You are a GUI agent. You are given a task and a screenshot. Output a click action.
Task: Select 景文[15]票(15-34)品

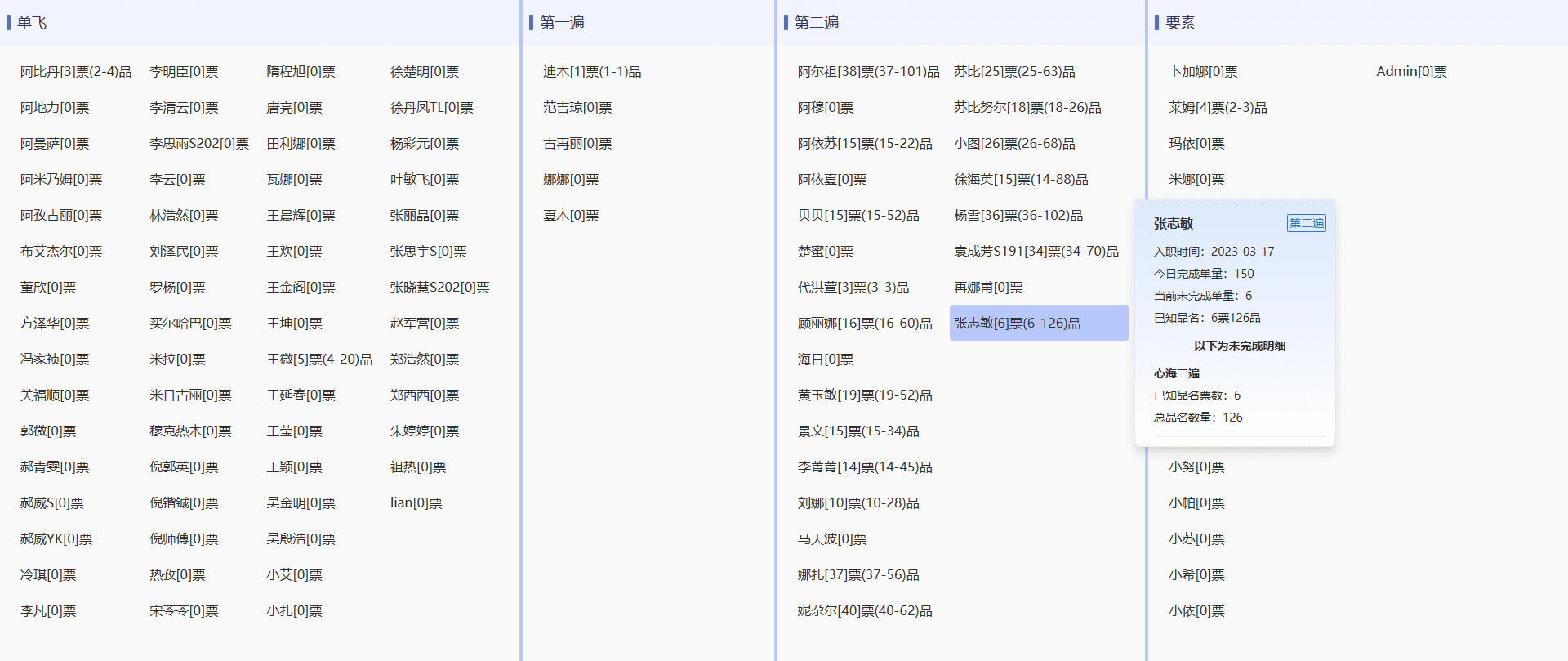click(x=858, y=431)
